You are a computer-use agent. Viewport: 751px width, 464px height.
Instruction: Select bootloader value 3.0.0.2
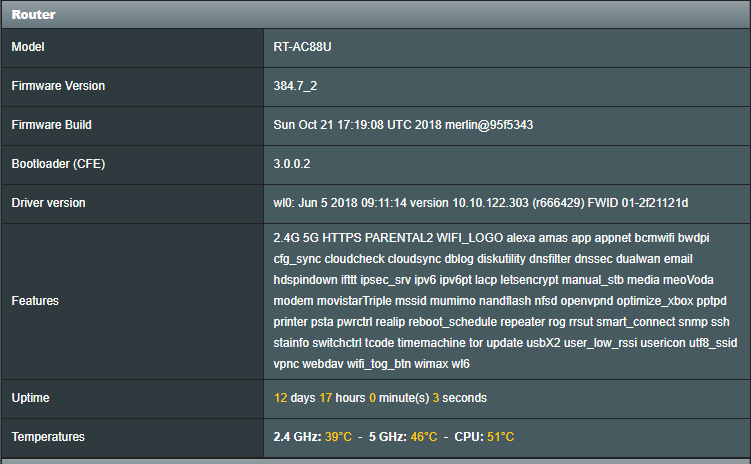tap(292, 164)
